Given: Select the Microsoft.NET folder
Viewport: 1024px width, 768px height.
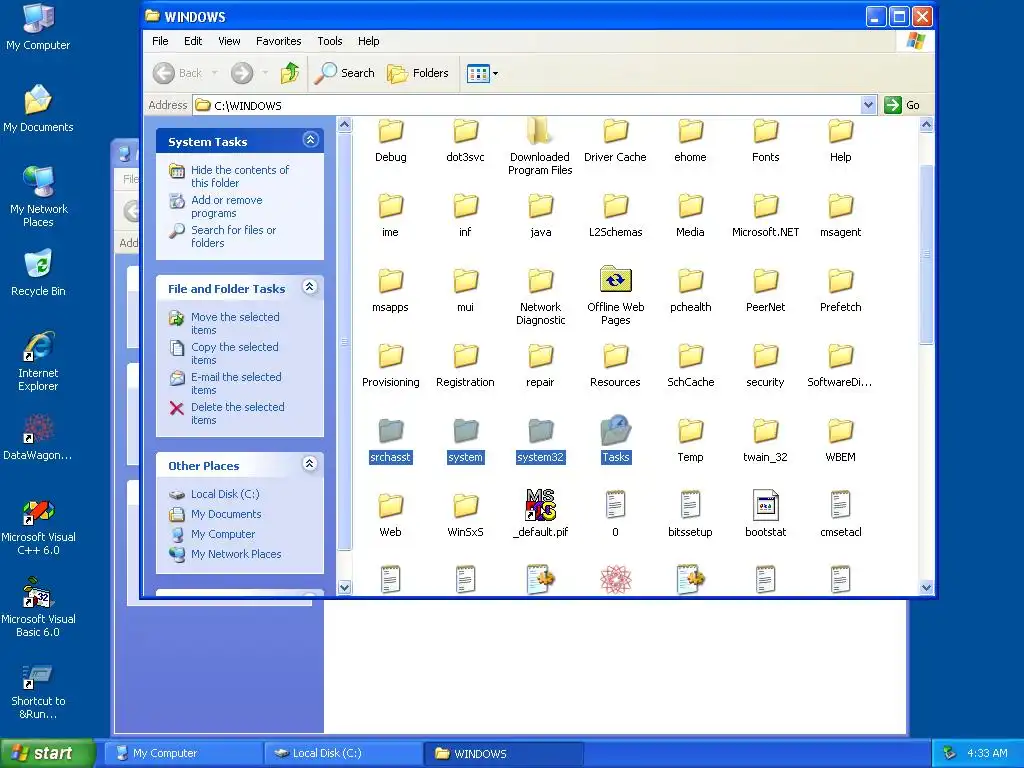Looking at the screenshot, I should tap(765, 216).
